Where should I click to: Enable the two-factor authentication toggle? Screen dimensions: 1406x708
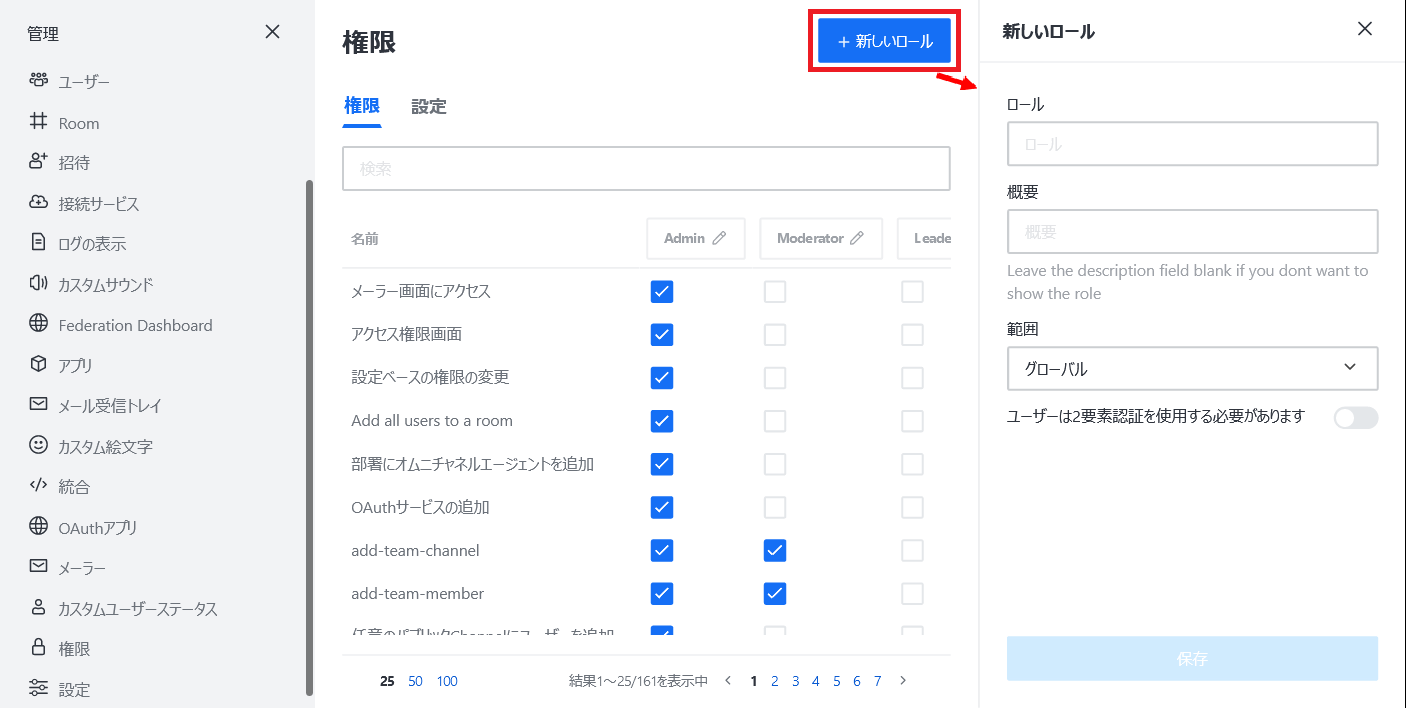coord(1355,417)
